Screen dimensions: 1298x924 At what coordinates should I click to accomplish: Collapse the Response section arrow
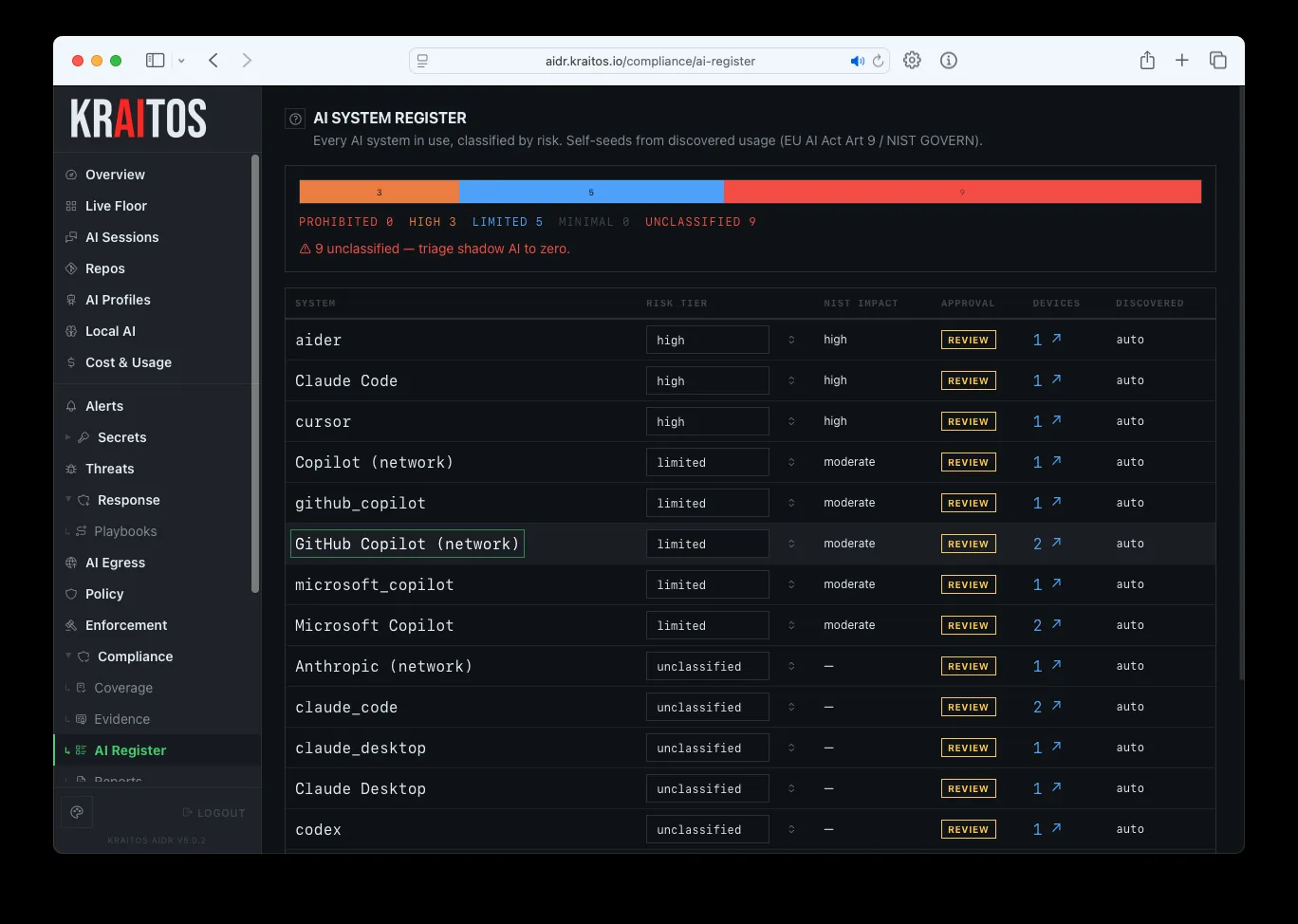(68, 500)
